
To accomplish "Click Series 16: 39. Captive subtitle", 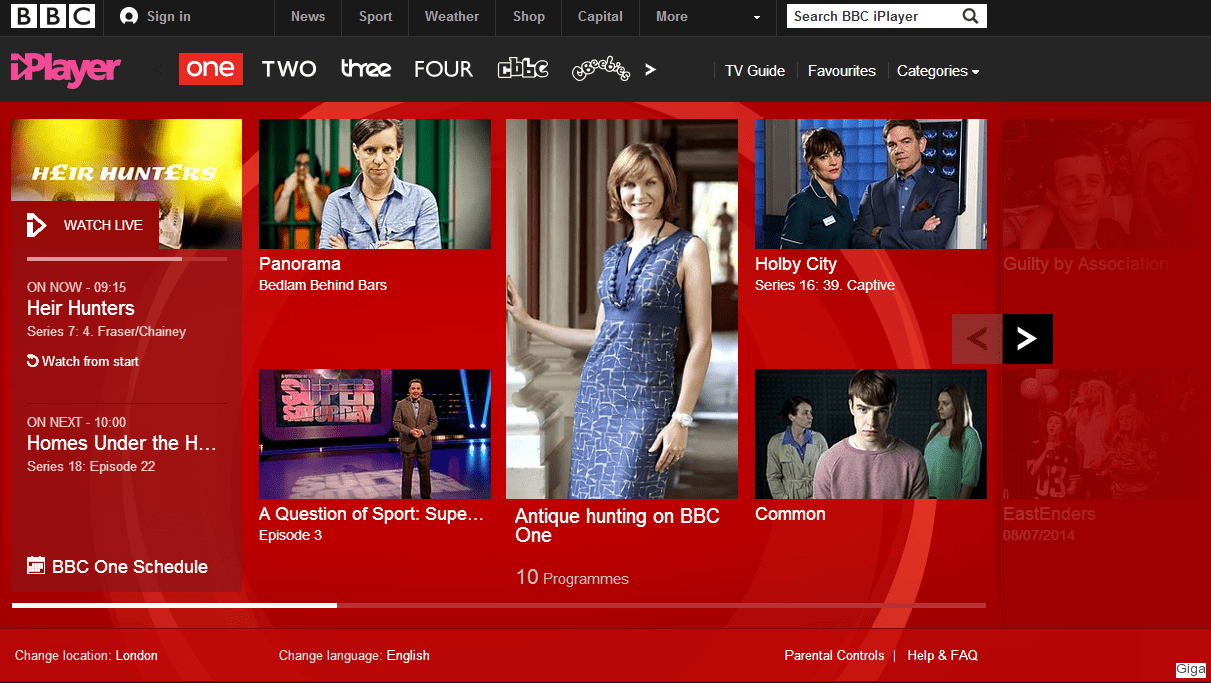I will (825, 285).
